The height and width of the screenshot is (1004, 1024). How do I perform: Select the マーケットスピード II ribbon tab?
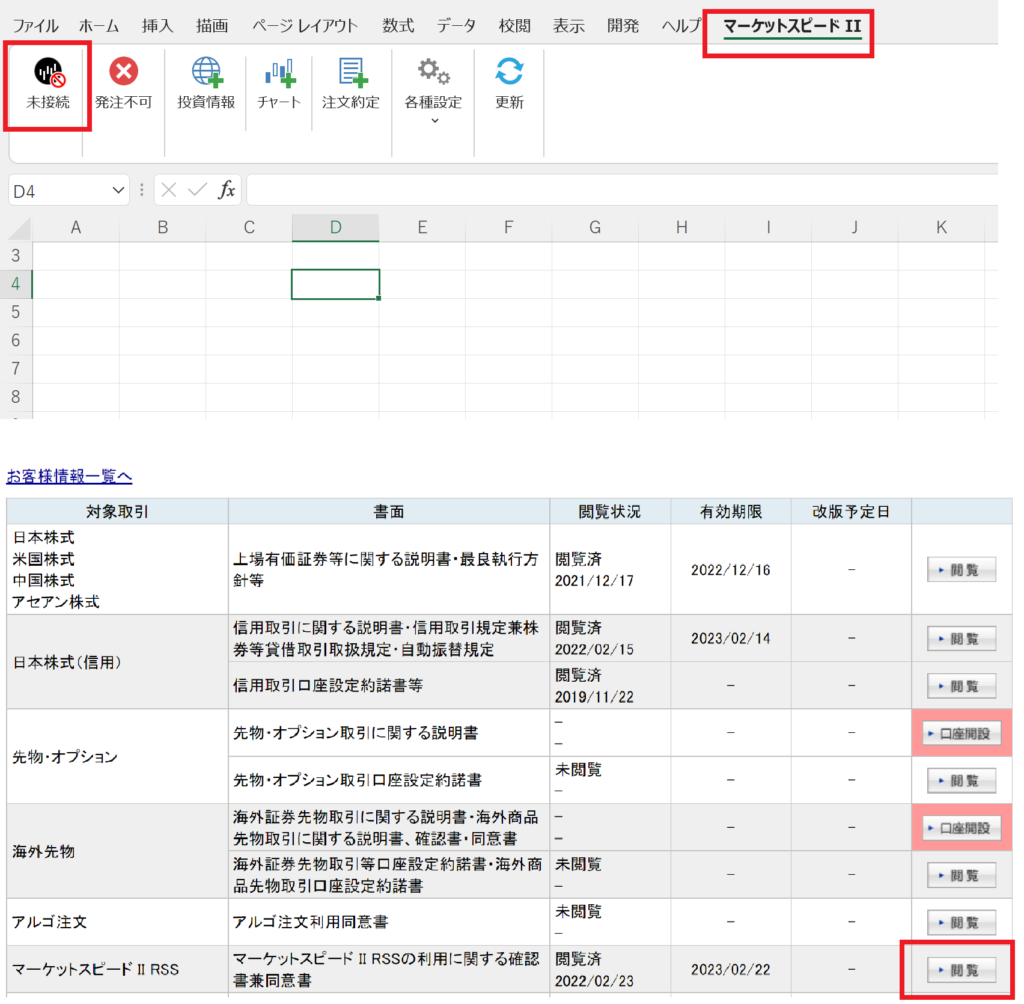[x=792, y=26]
